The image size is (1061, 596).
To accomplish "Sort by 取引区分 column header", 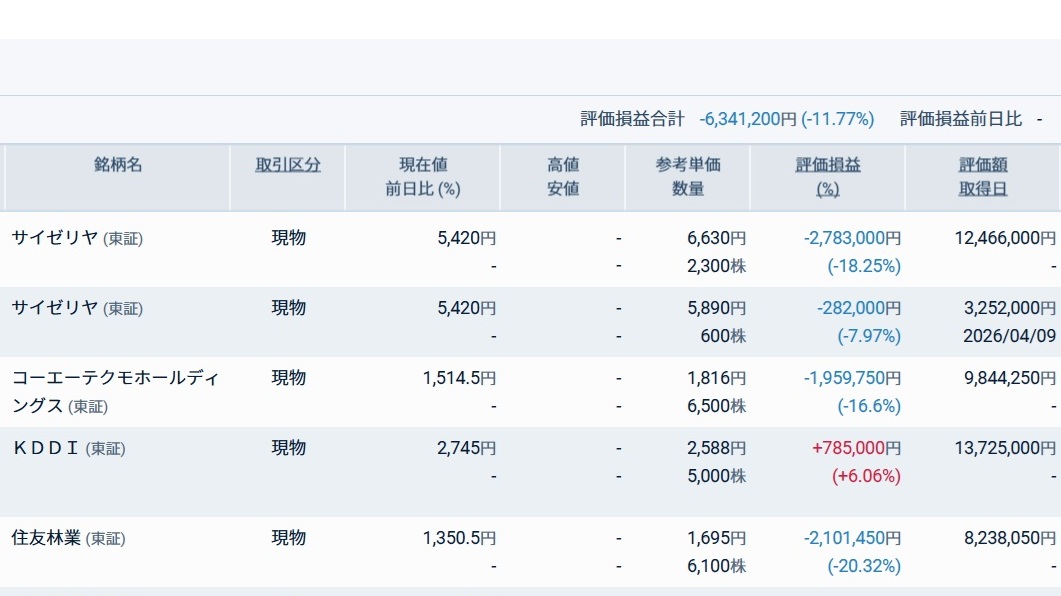I will click(288, 164).
